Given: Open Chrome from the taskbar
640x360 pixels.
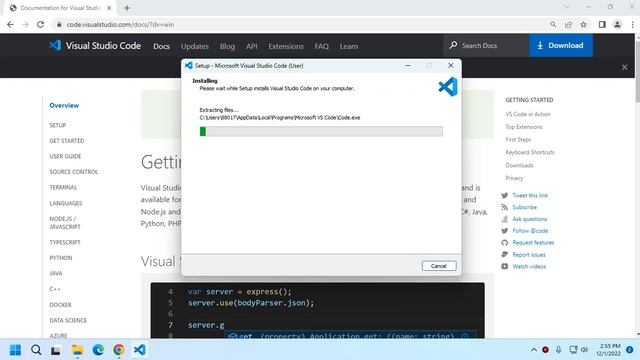Looking at the screenshot, I should point(119,350).
